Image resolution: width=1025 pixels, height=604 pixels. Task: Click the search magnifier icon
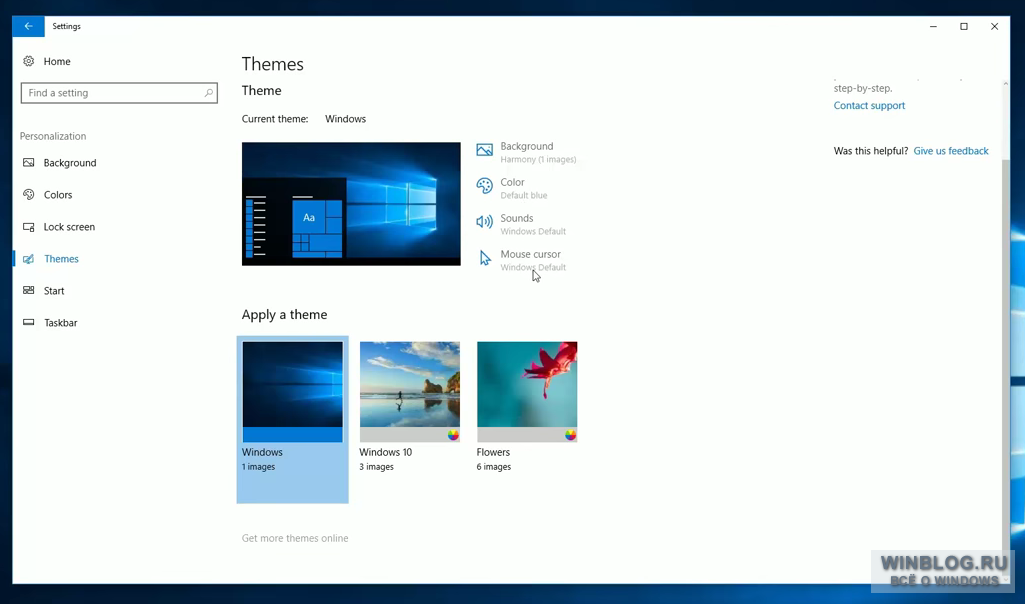[x=209, y=93]
